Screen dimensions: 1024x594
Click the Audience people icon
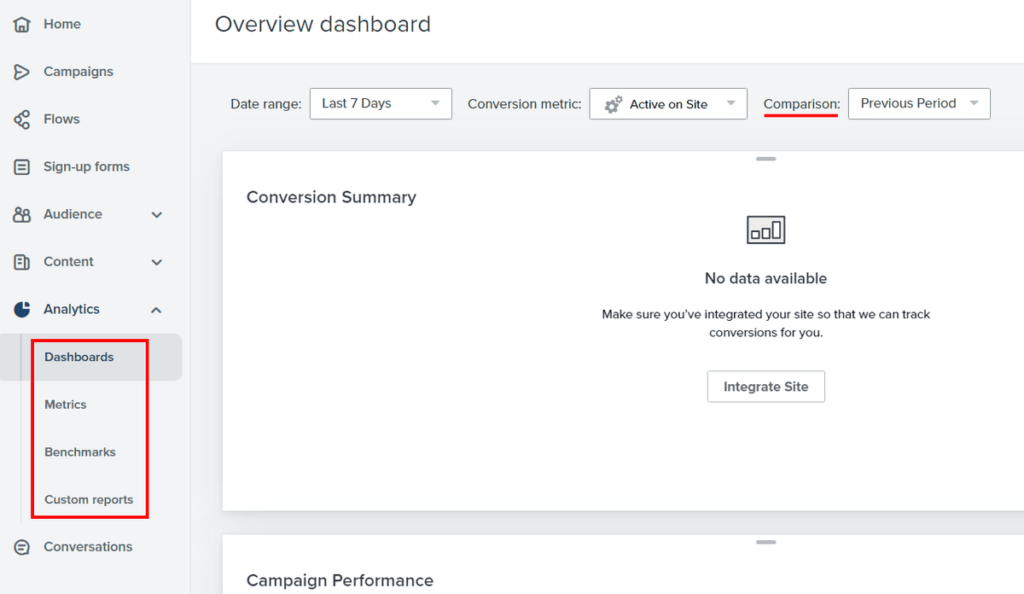click(21, 214)
